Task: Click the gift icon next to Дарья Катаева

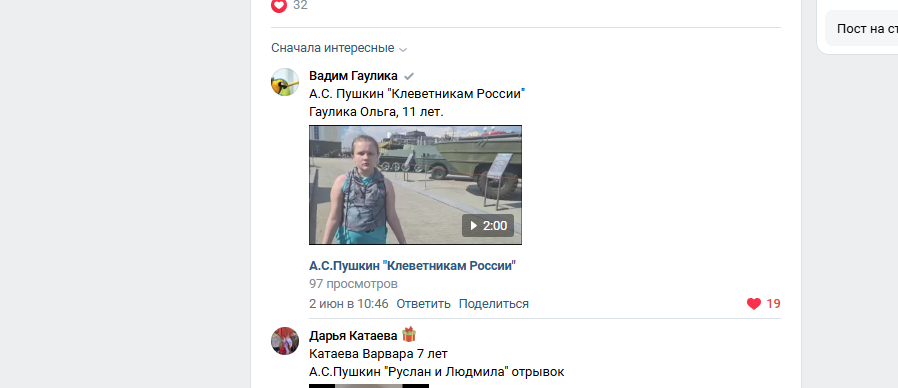Action: coord(408,334)
